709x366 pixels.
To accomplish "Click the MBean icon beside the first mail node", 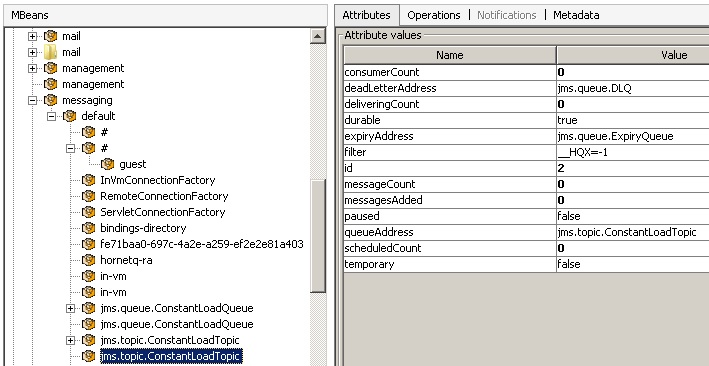I will pos(51,36).
